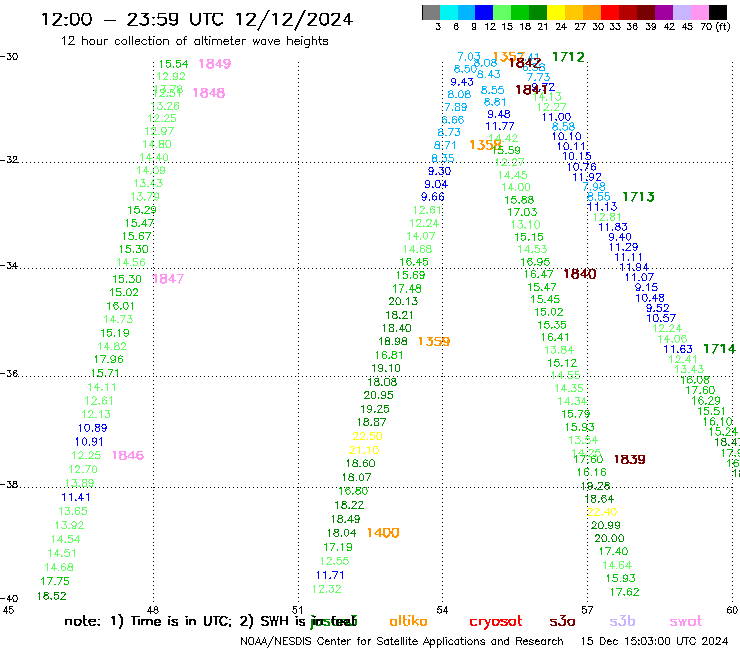Viewport: 740px width, 650px height.
Task: Click the wave height value '20.13'
Action: click(x=403, y=301)
